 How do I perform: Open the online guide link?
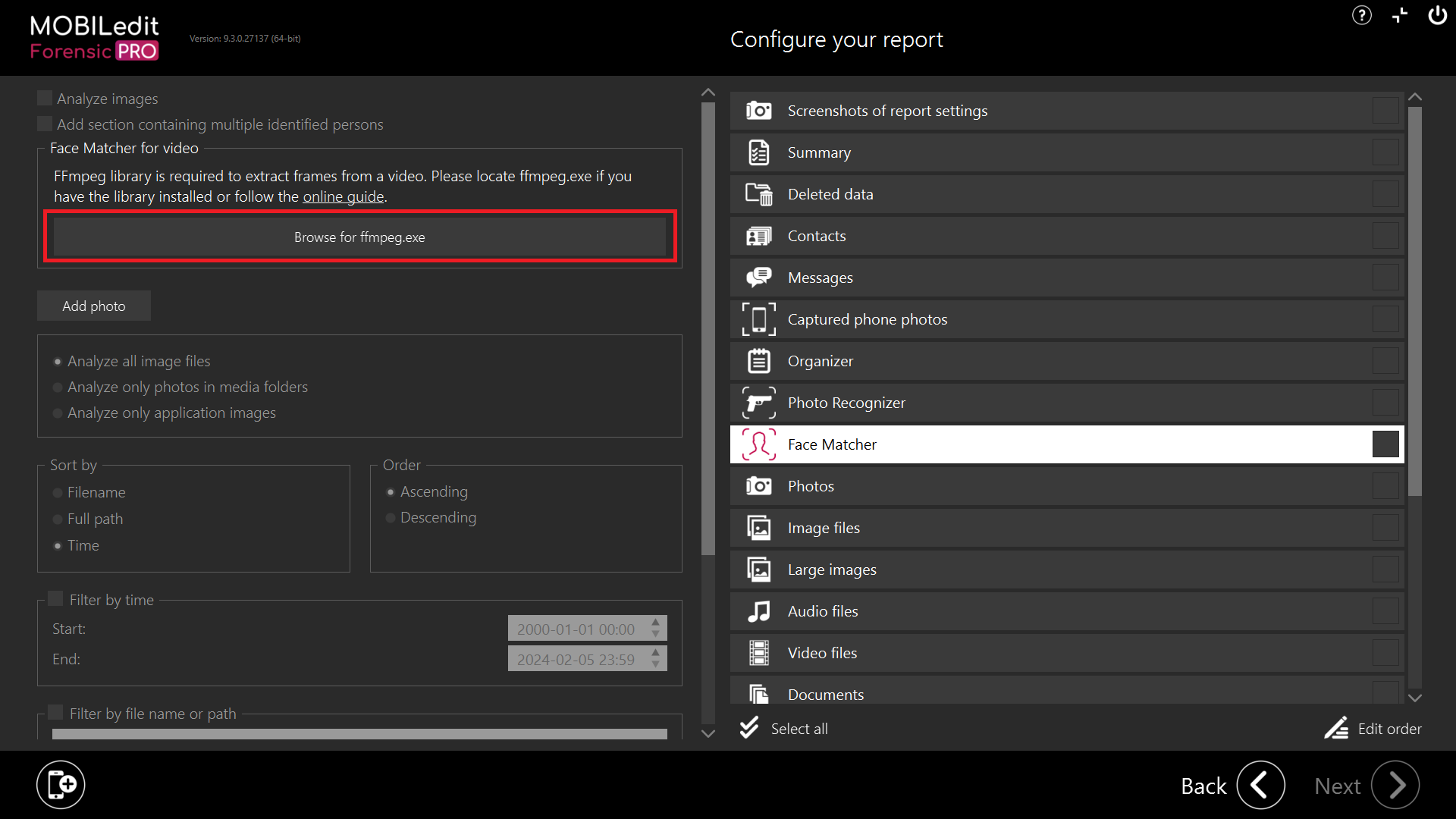[x=343, y=197]
